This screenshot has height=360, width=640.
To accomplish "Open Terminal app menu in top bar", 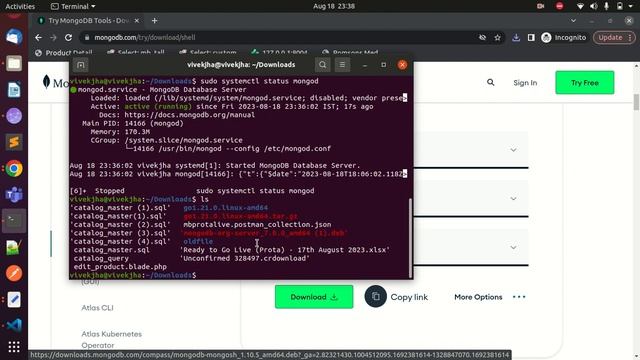I will pos(73,6).
